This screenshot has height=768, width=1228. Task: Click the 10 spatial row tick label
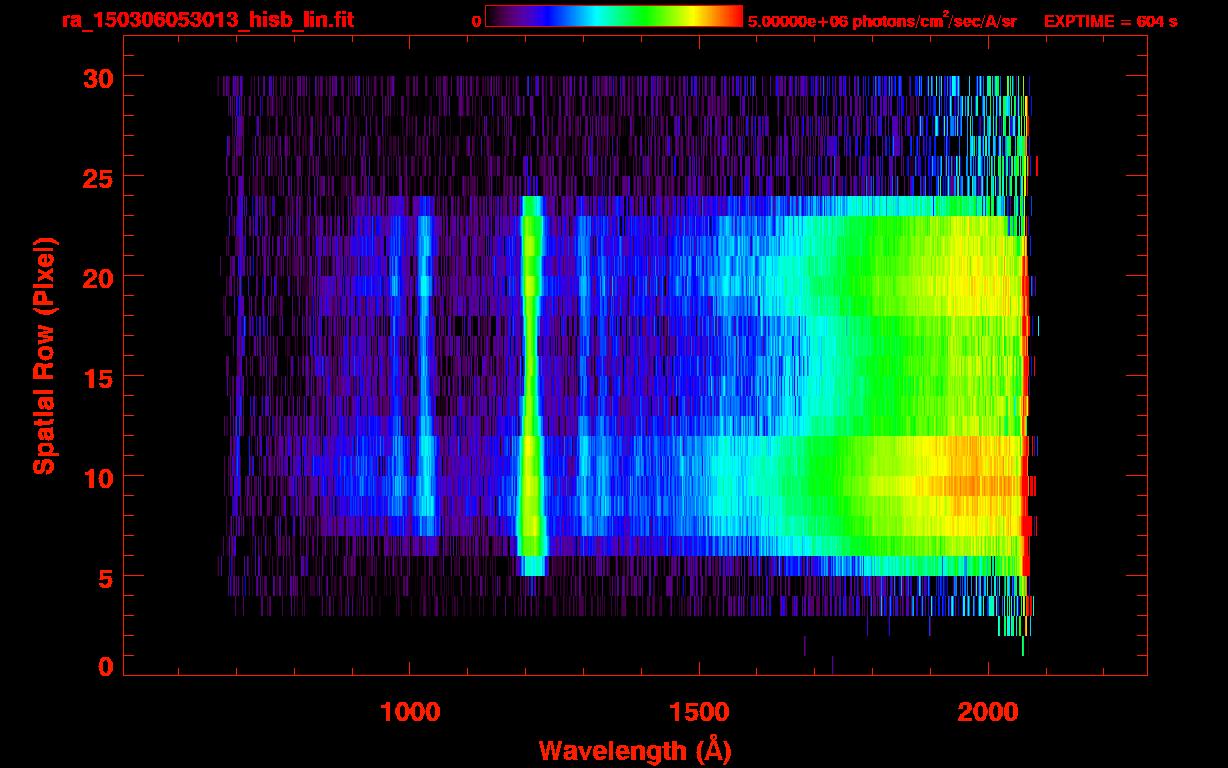point(97,477)
